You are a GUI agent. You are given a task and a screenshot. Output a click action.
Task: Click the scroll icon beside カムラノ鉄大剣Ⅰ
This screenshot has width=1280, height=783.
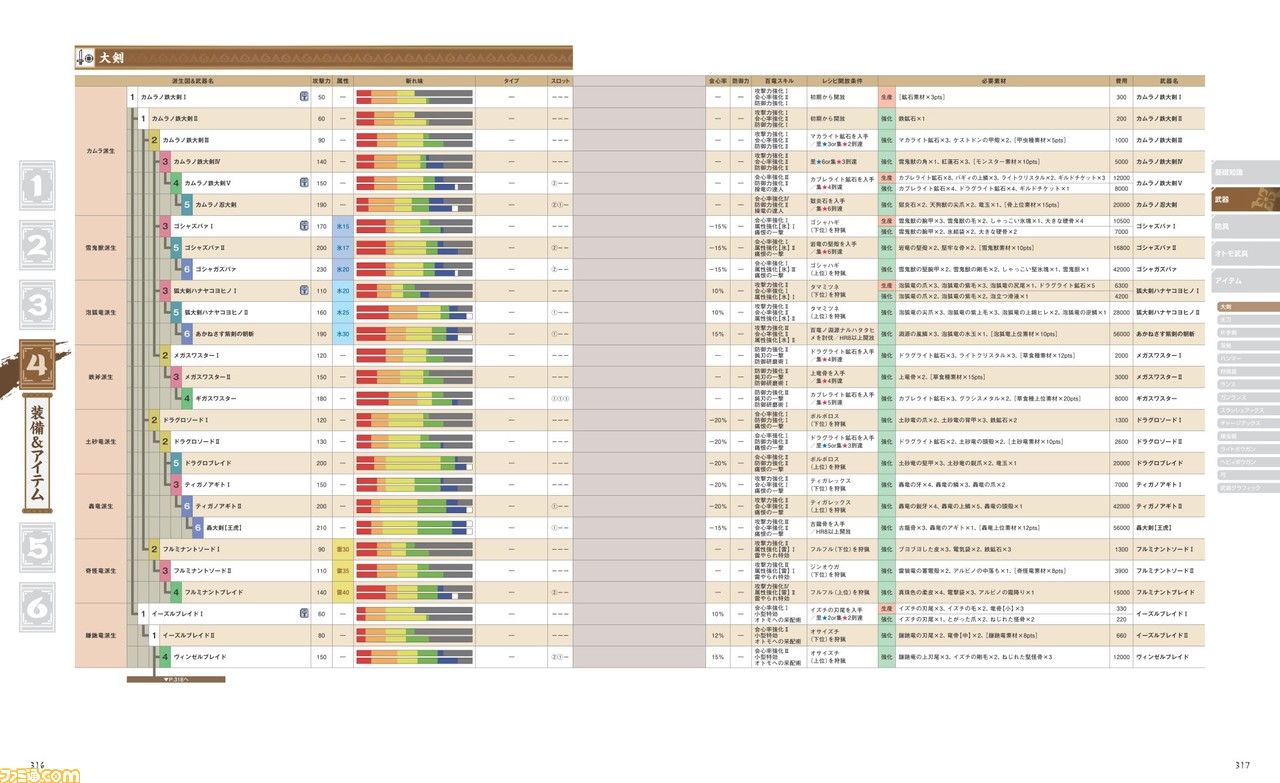click(302, 97)
